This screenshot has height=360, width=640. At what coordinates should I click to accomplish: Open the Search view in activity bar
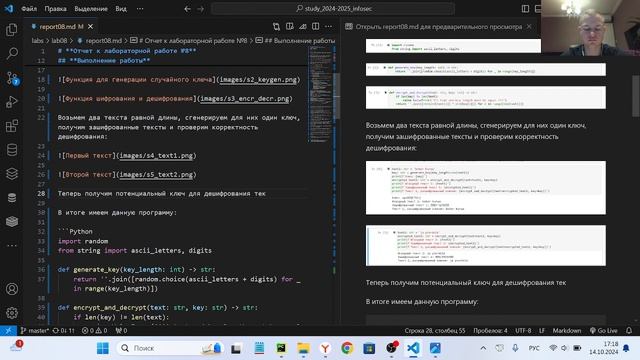(12, 53)
